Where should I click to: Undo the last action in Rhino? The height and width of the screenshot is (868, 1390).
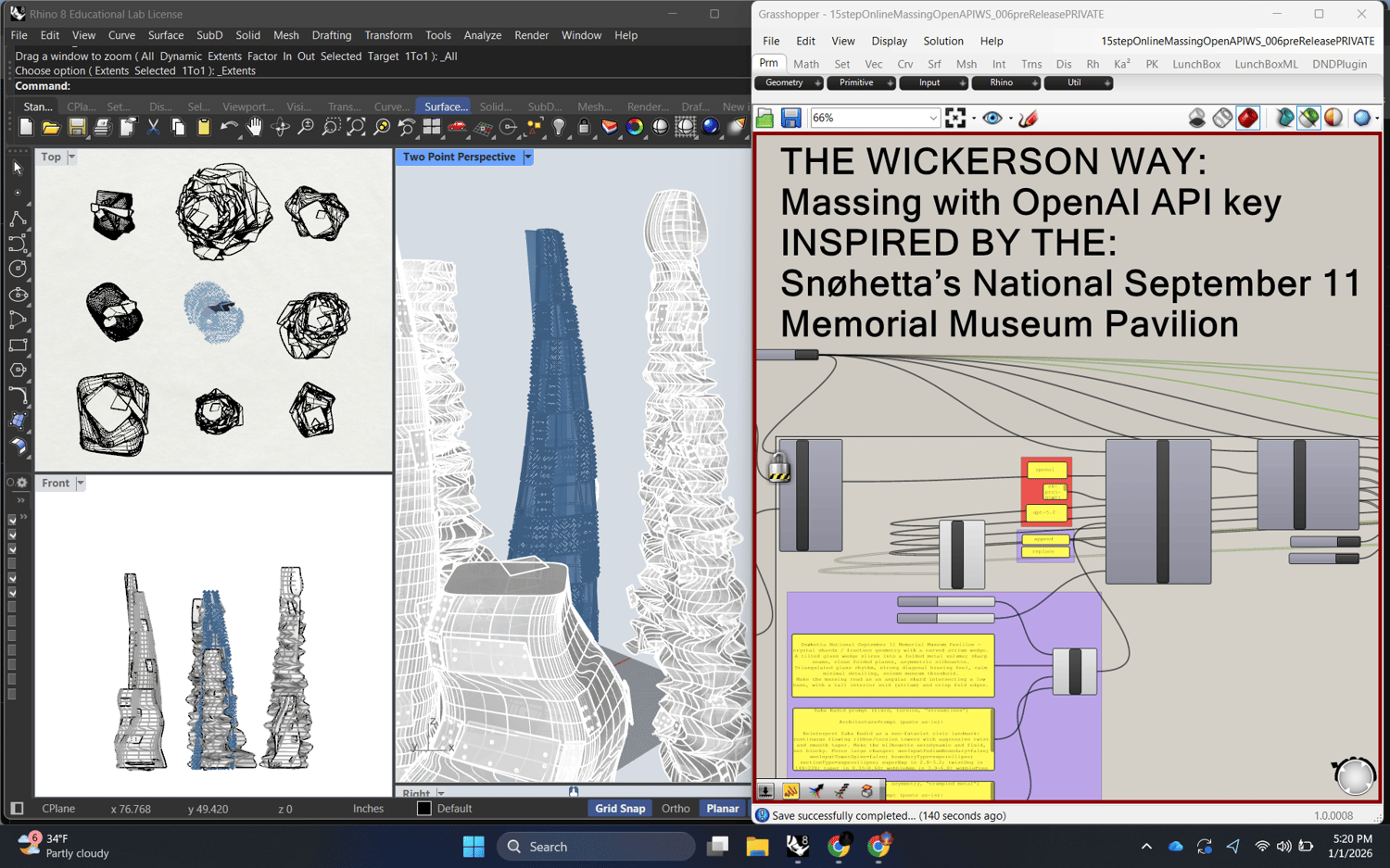tap(229, 128)
